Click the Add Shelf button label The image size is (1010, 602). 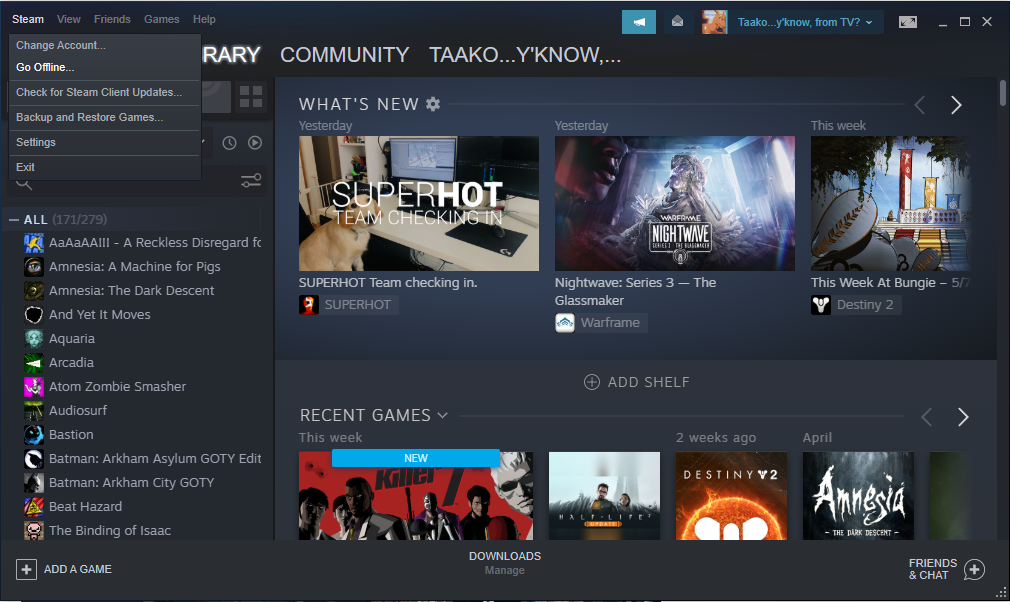click(x=649, y=382)
